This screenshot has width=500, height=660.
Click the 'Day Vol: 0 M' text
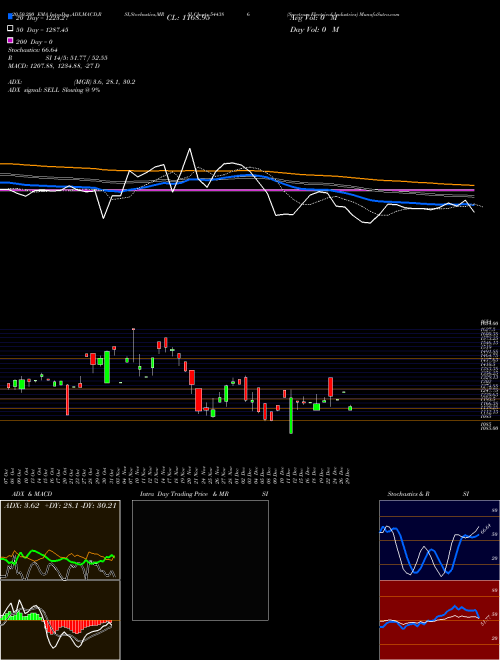coord(314,30)
